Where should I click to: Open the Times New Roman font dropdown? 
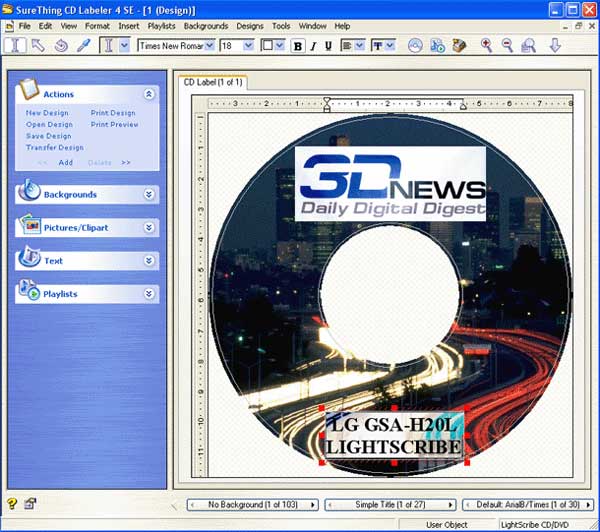pyautogui.click(x=209, y=46)
